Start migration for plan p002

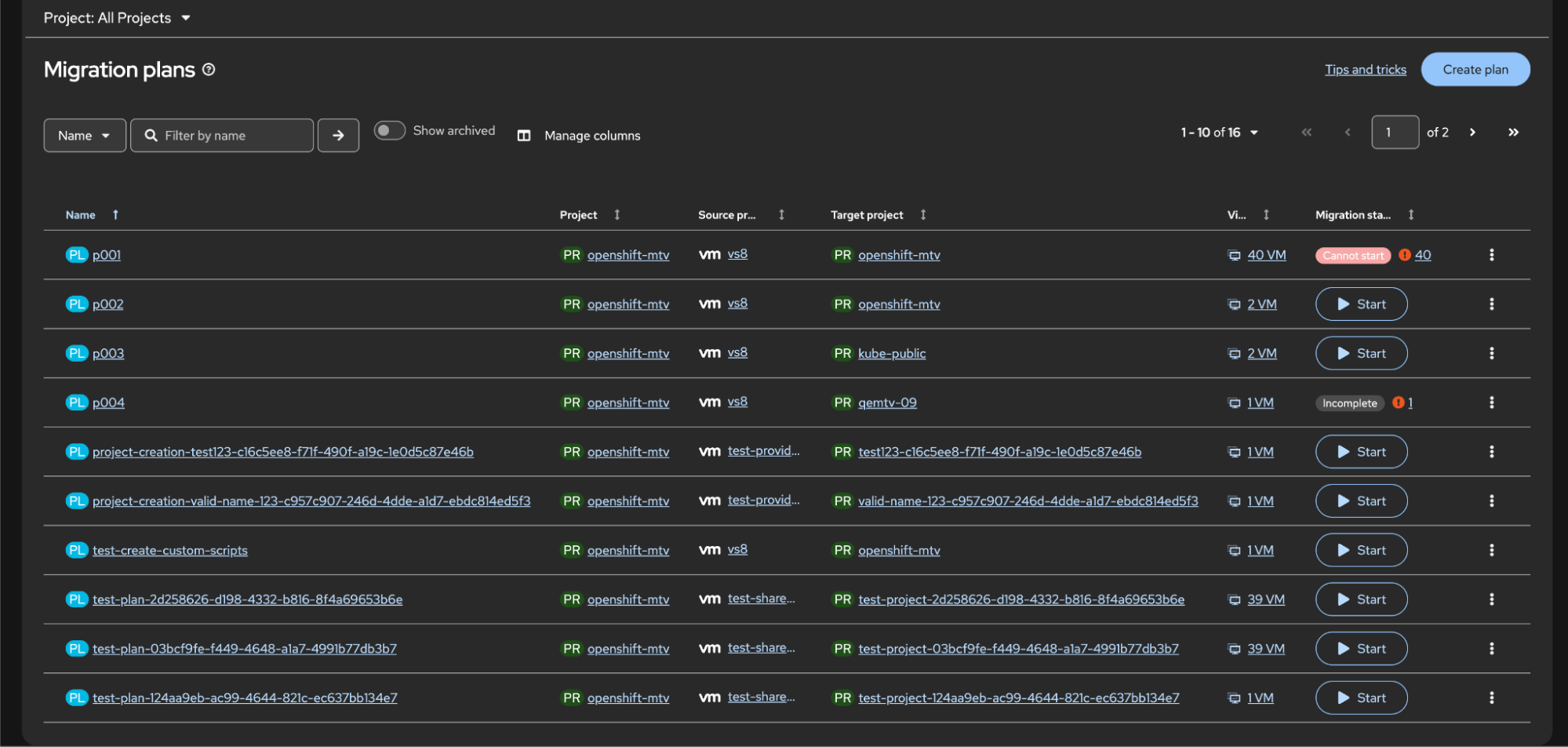click(x=1361, y=304)
